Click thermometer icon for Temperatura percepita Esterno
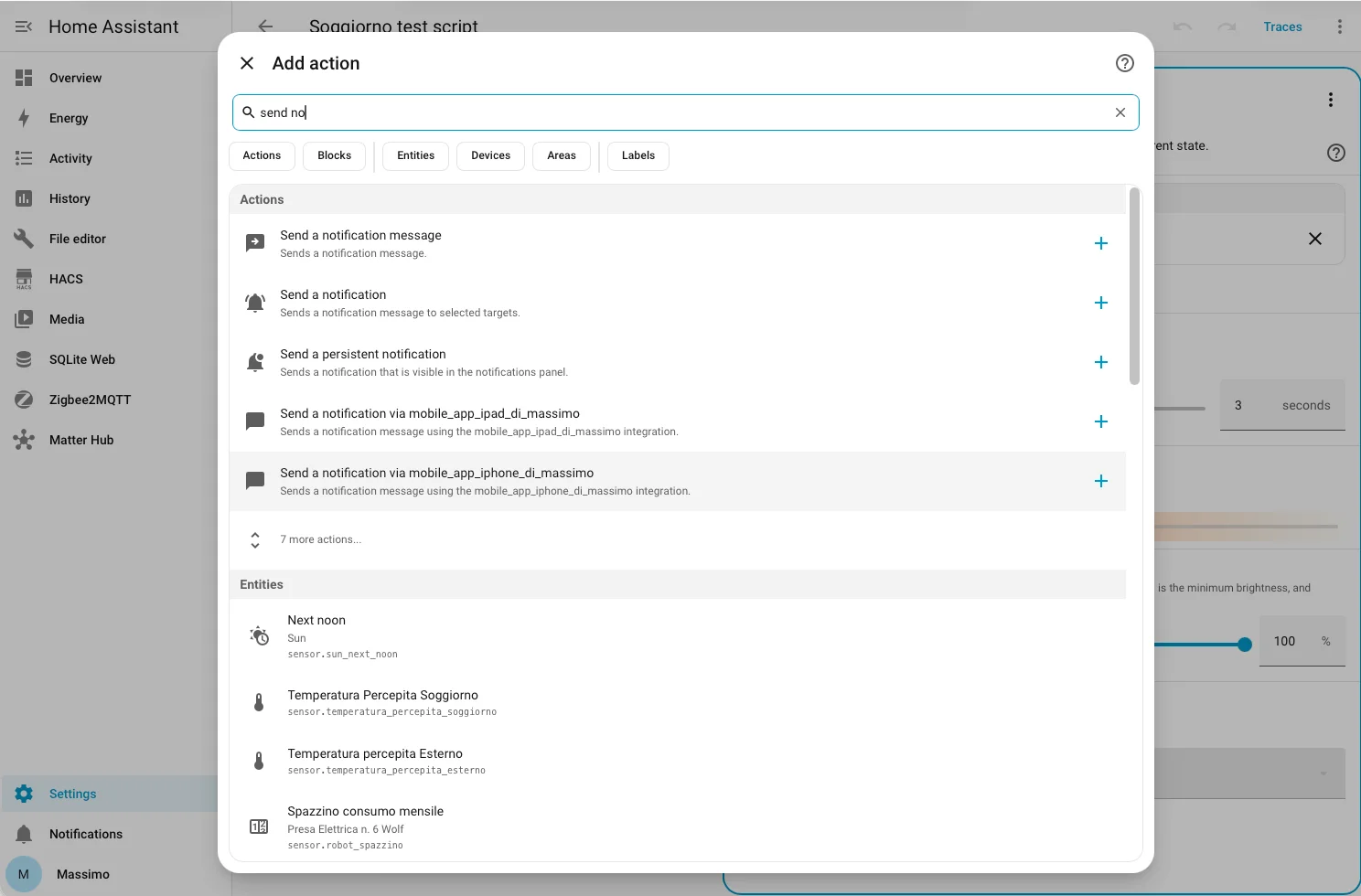 [259, 761]
